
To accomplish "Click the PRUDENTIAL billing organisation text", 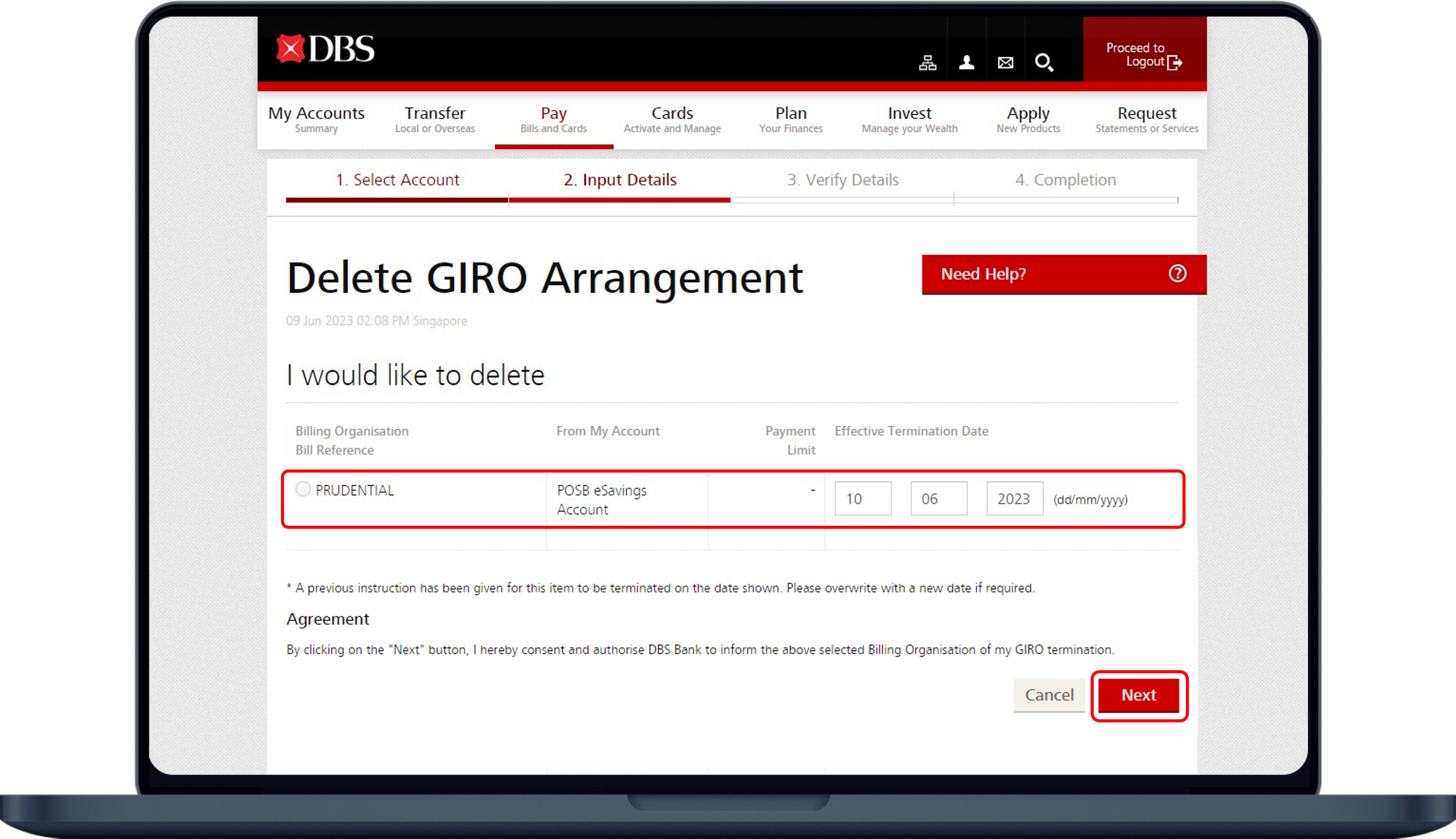I will click(355, 491).
